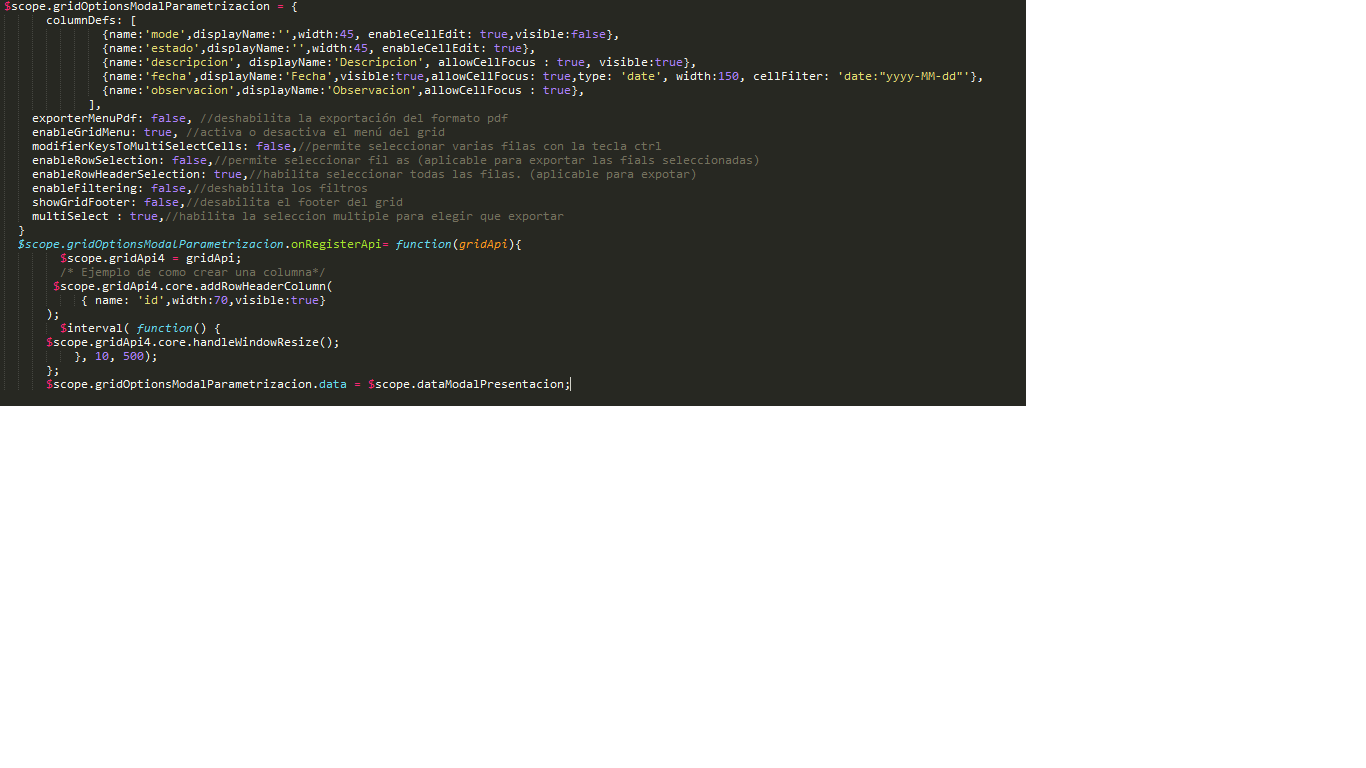Screen dimensions: 1366x768
Task: Click the enableRowSelection false value
Action: [x=189, y=160]
